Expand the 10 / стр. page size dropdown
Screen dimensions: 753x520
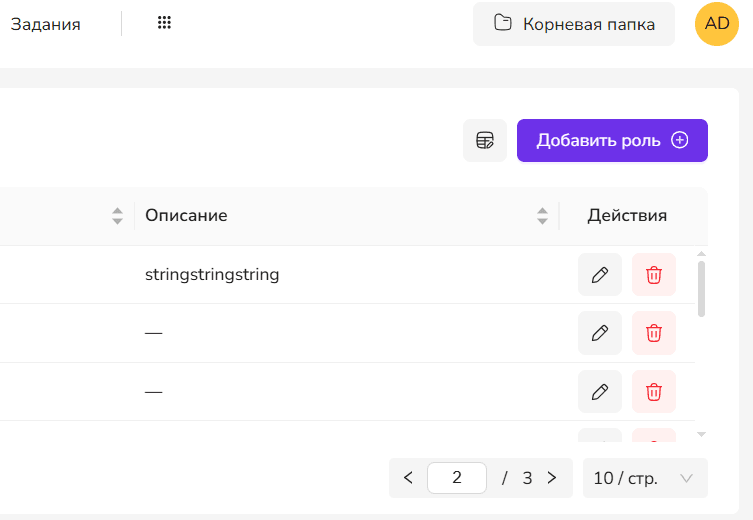pyautogui.click(x=645, y=478)
